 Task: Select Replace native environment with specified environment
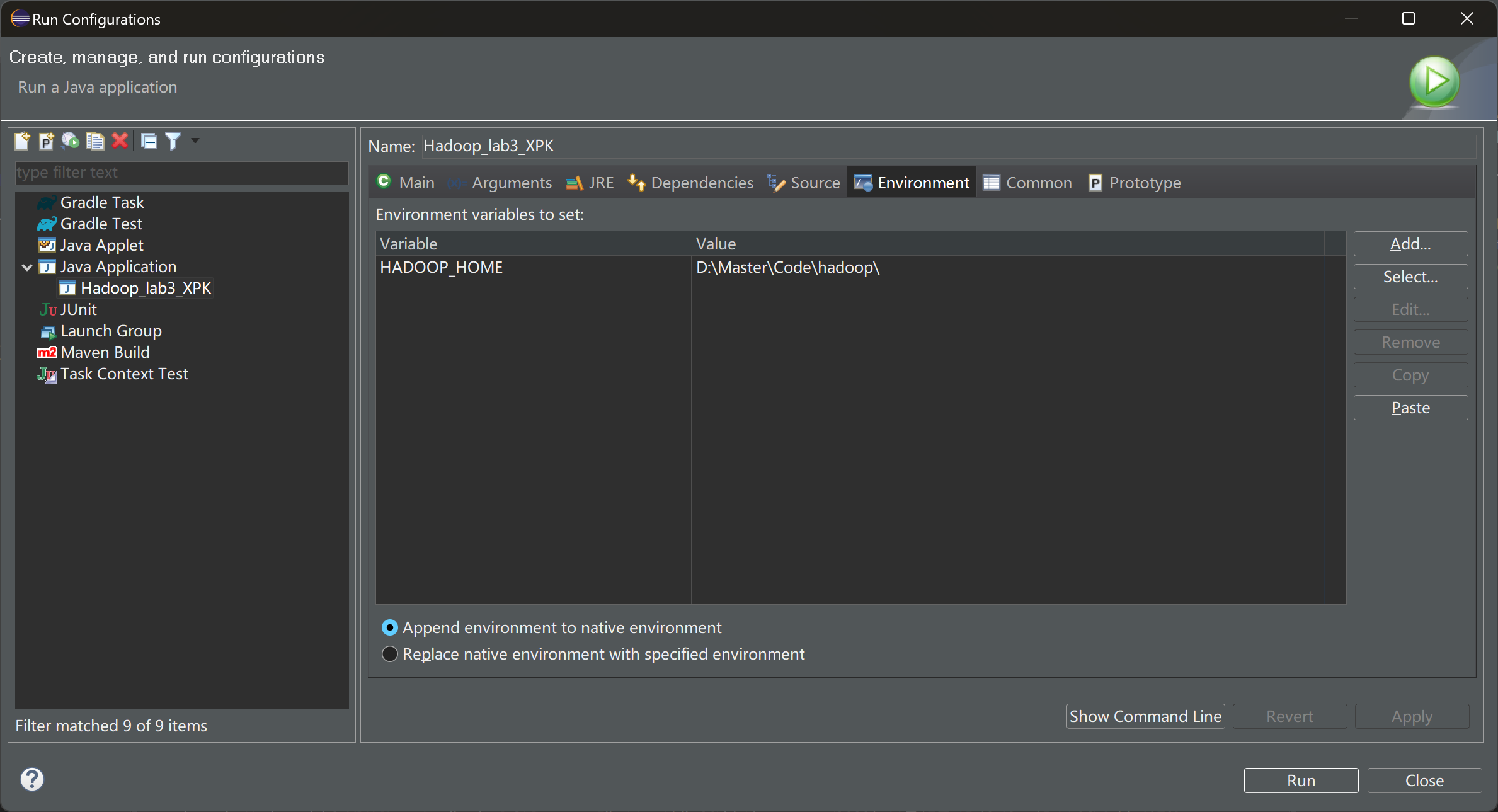[x=390, y=654]
